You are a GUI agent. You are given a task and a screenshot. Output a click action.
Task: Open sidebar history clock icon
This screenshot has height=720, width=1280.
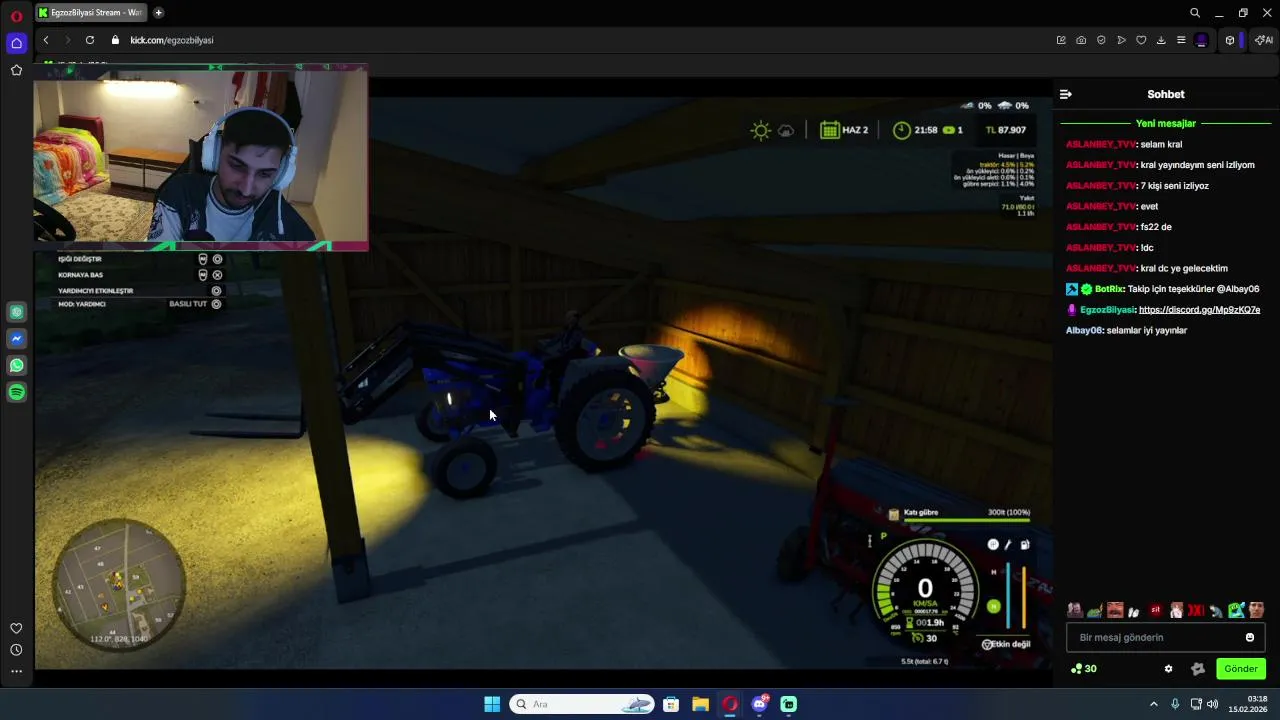pyautogui.click(x=16, y=650)
